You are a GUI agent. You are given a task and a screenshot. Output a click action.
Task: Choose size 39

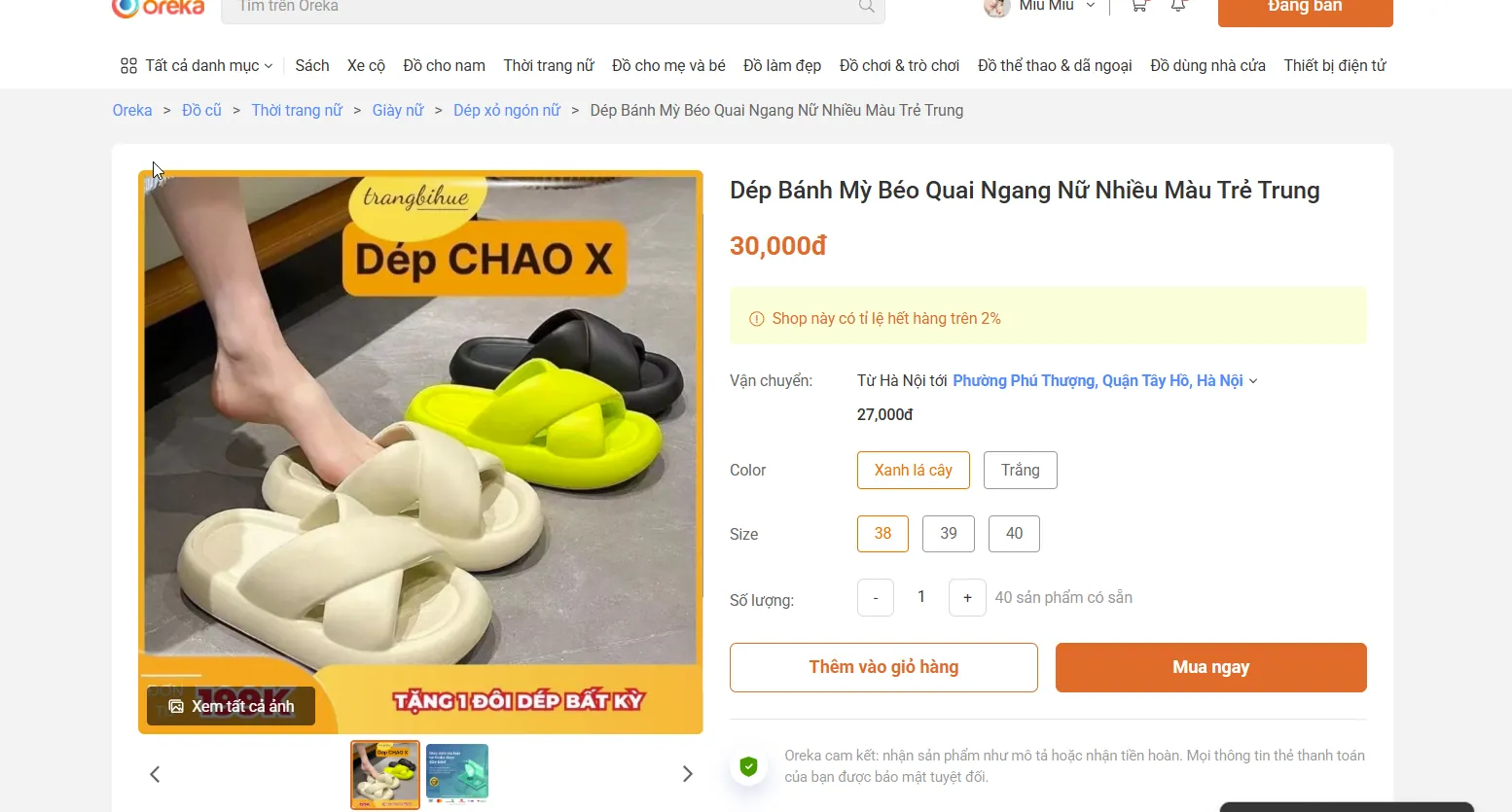[x=948, y=534]
